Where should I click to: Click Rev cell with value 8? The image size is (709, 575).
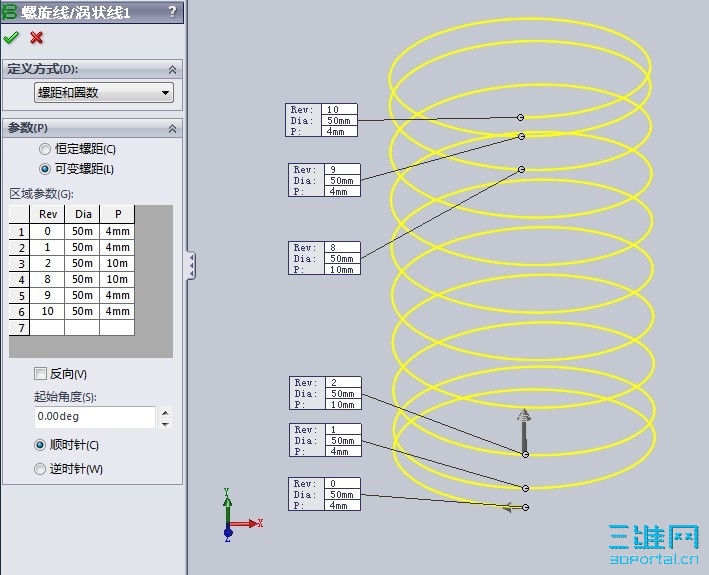pyautogui.click(x=47, y=279)
